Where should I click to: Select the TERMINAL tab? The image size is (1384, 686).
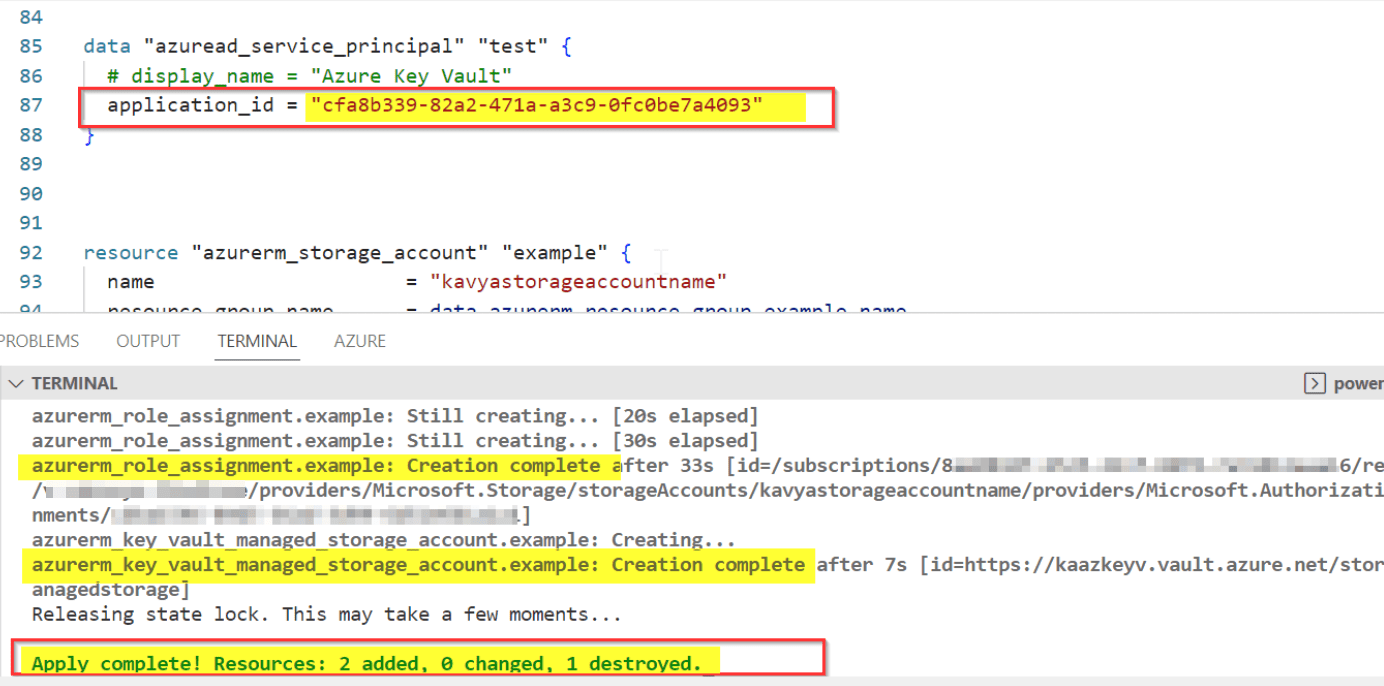(x=256, y=340)
